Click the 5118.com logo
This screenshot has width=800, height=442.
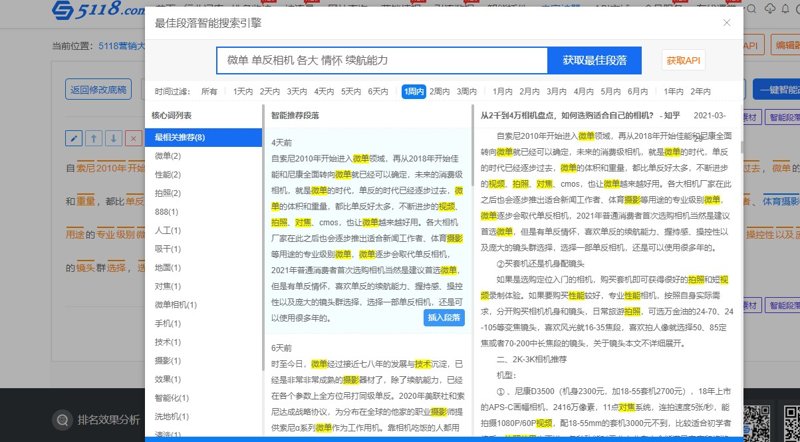click(98, 10)
